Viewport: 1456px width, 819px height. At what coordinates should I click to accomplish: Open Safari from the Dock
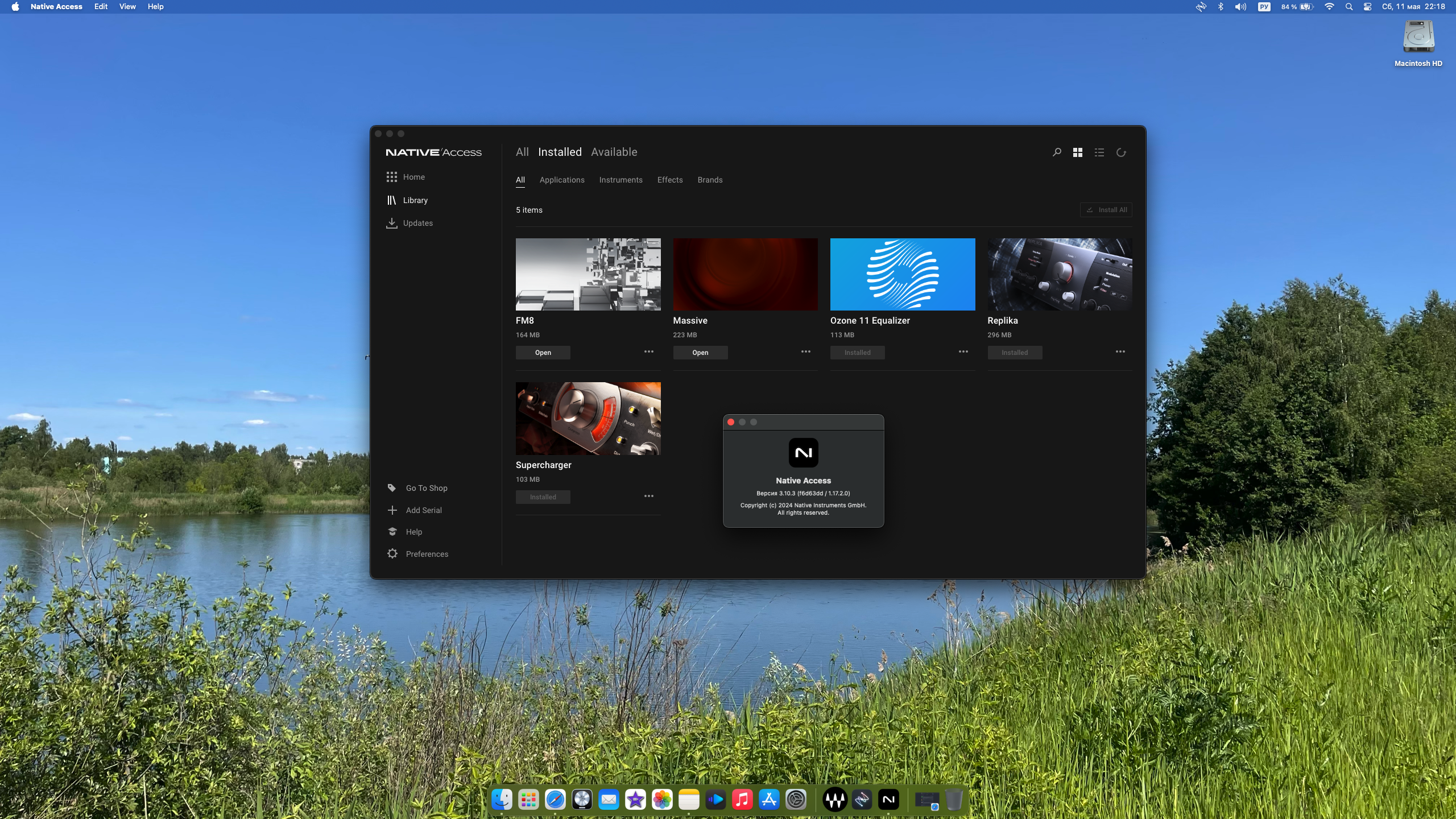click(555, 800)
